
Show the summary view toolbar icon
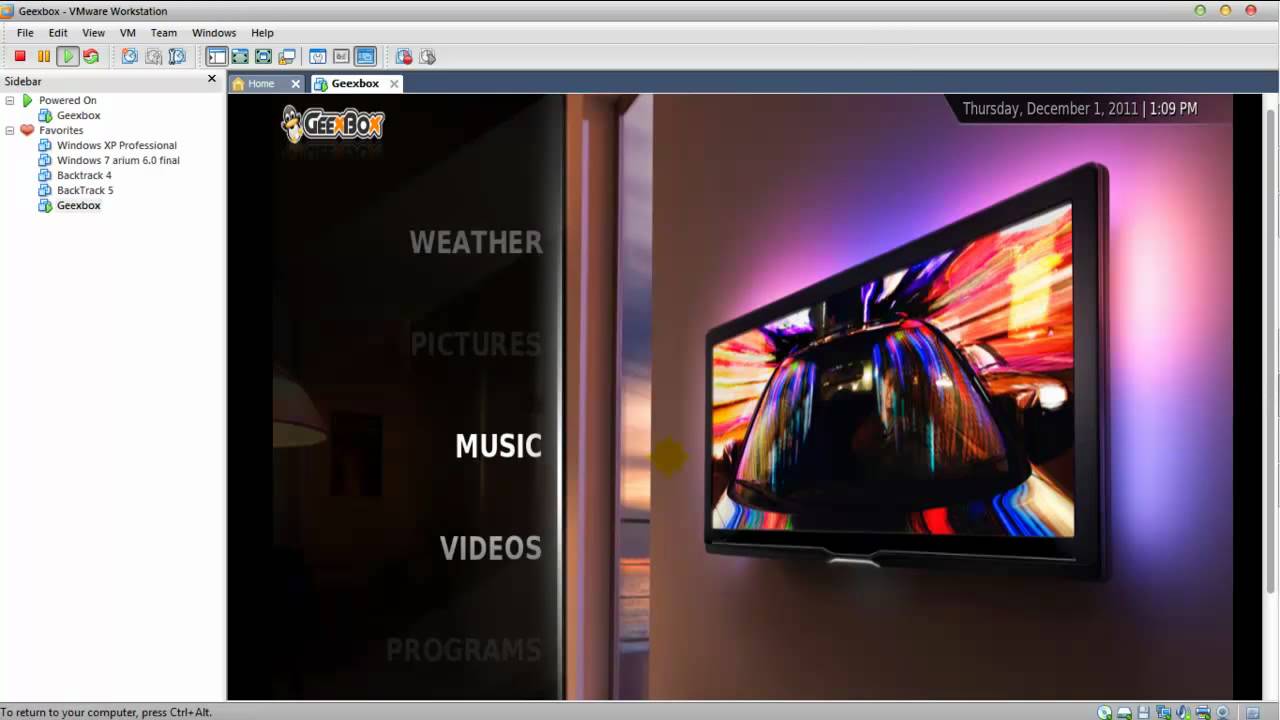(x=318, y=57)
